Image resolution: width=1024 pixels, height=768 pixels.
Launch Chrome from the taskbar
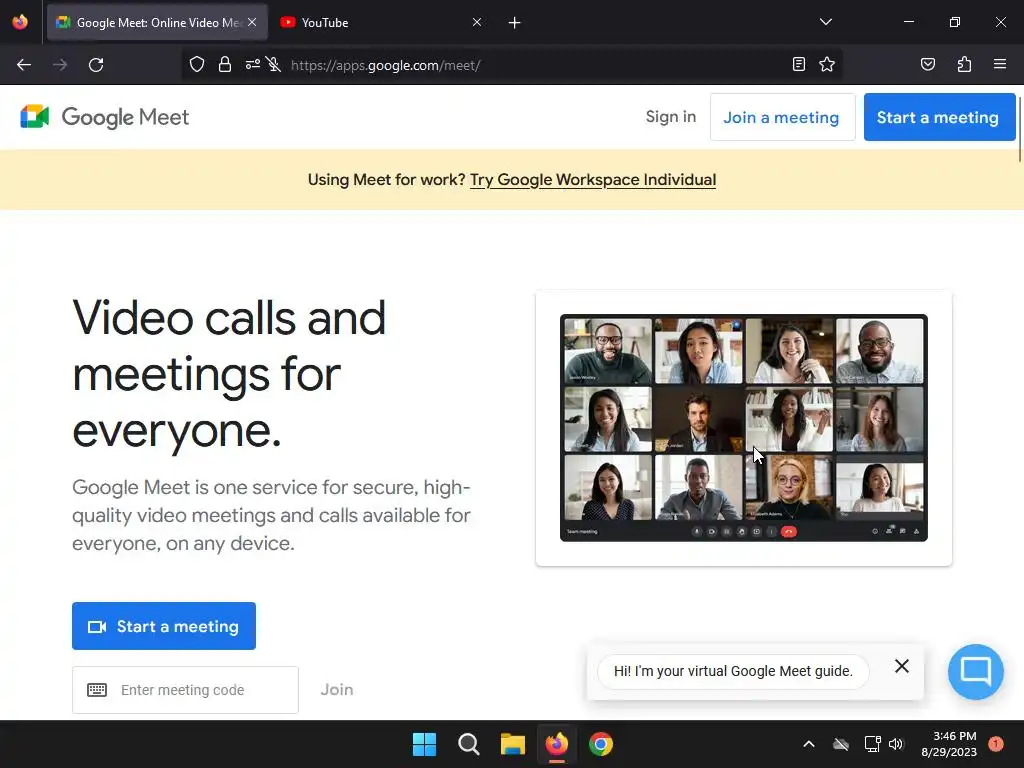click(601, 744)
